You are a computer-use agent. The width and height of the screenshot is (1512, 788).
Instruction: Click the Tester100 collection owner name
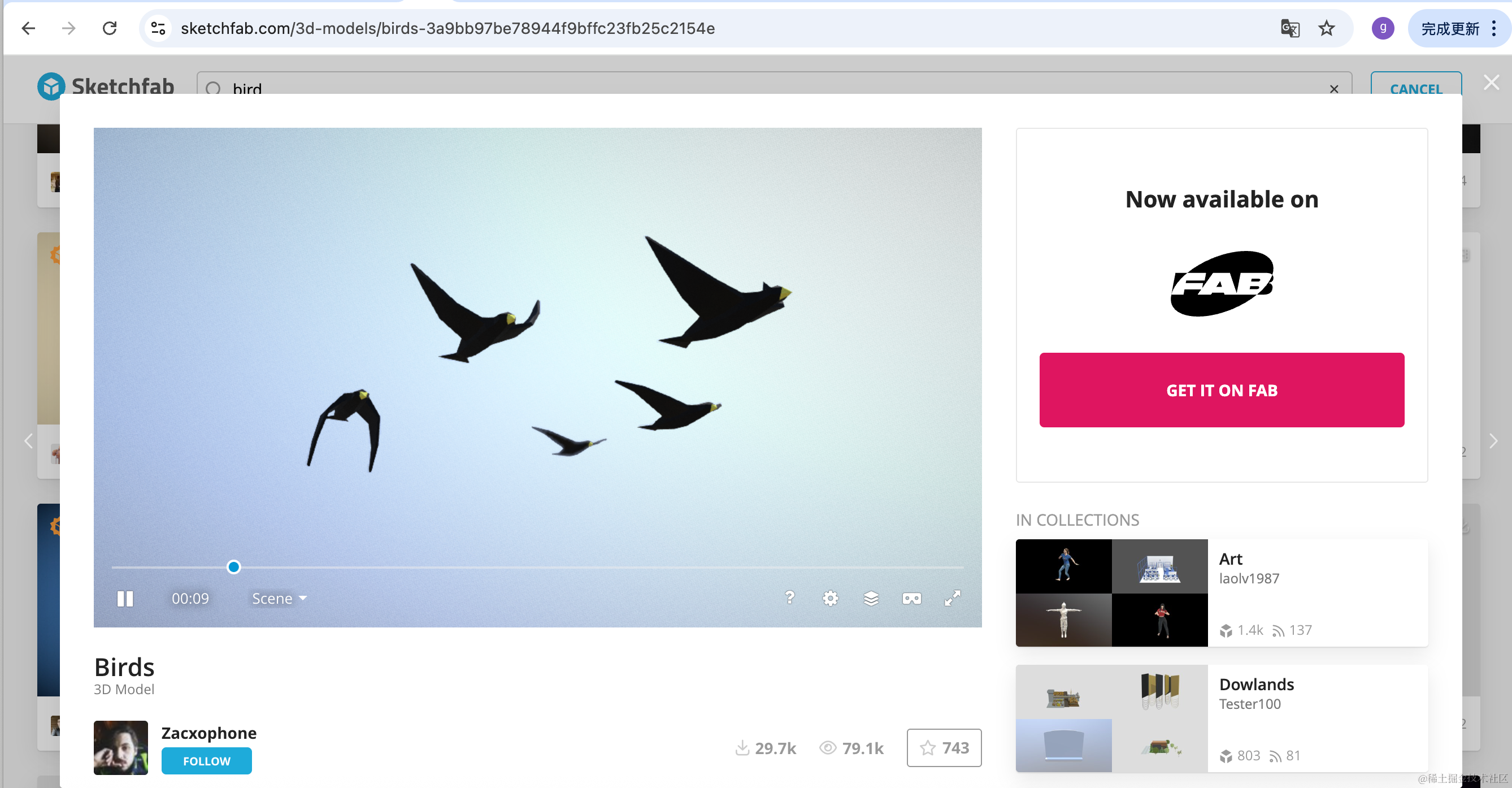point(1250,704)
